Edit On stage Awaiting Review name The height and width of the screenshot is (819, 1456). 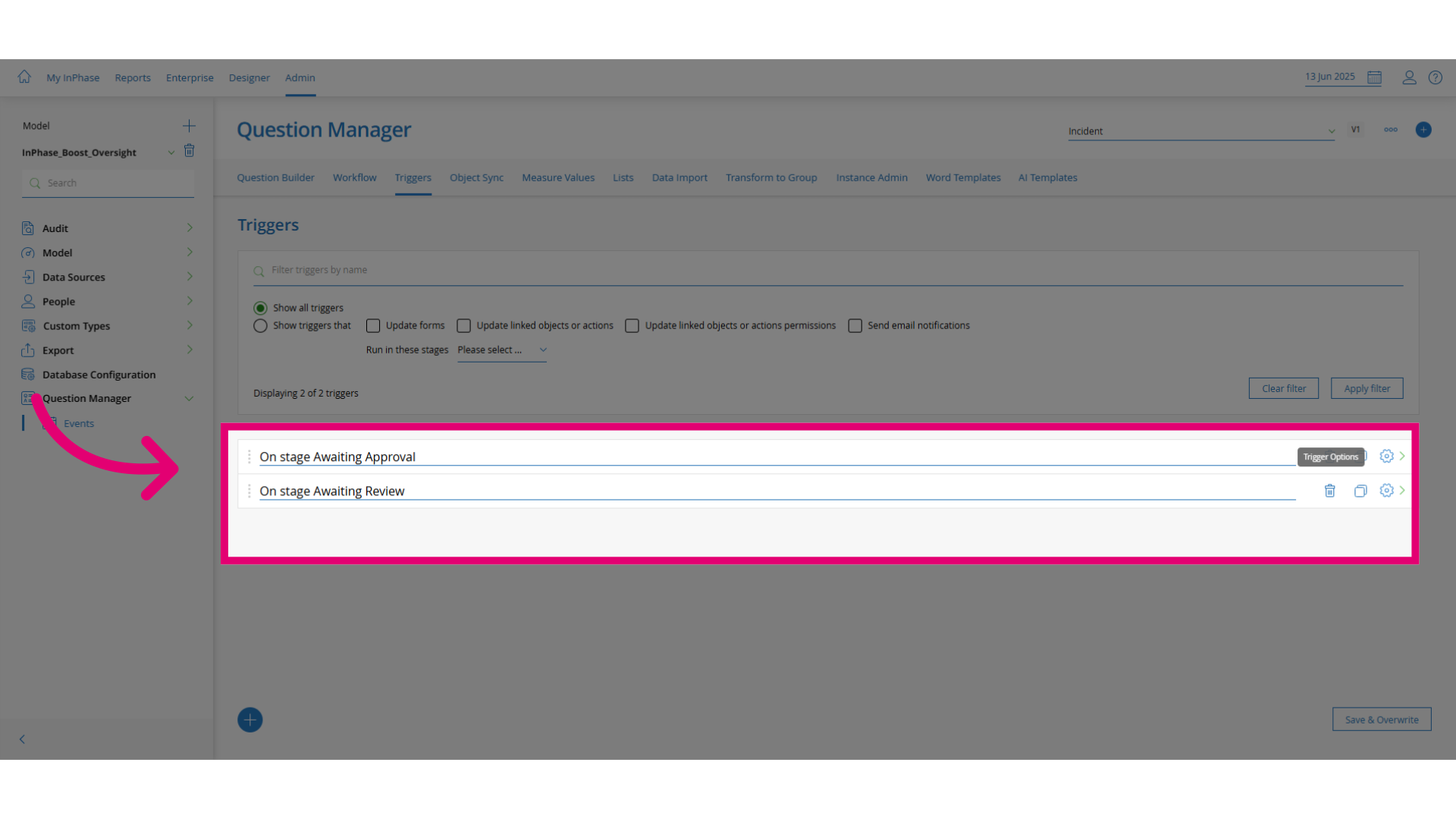(x=777, y=491)
